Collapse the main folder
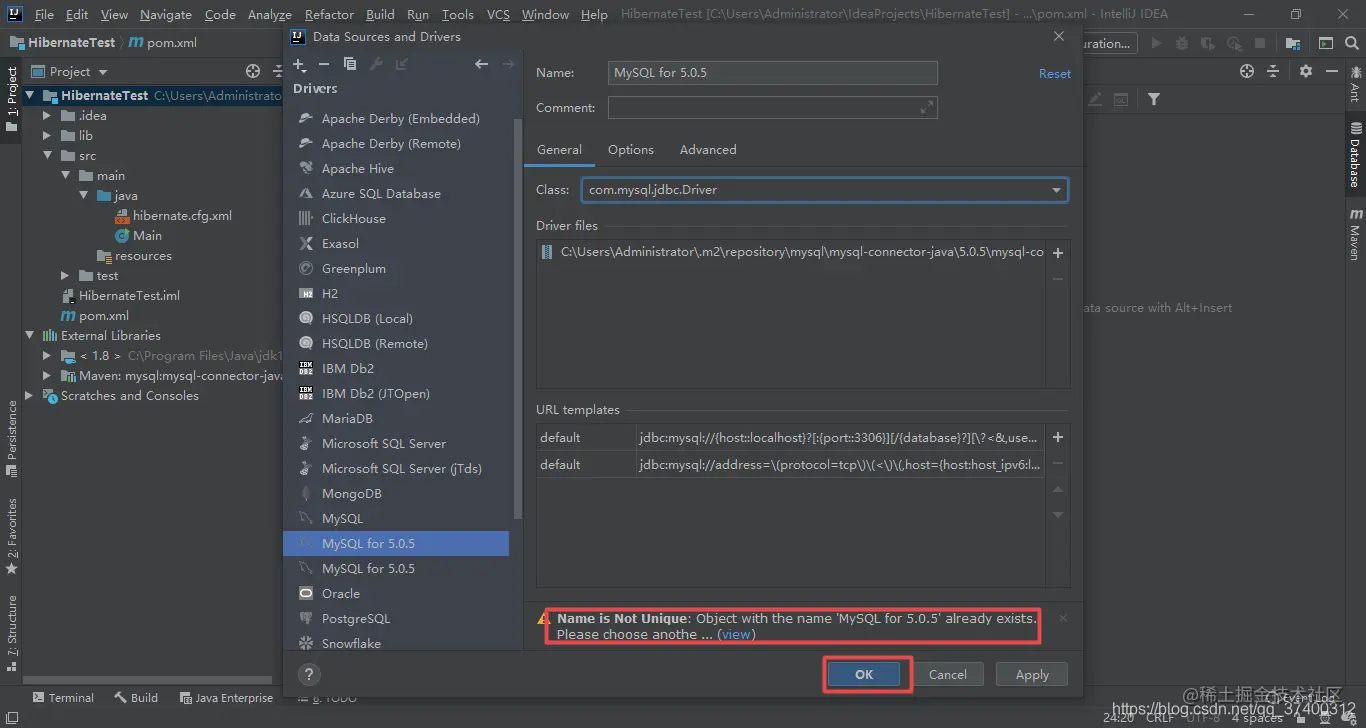The width and height of the screenshot is (1366, 728). click(66, 176)
